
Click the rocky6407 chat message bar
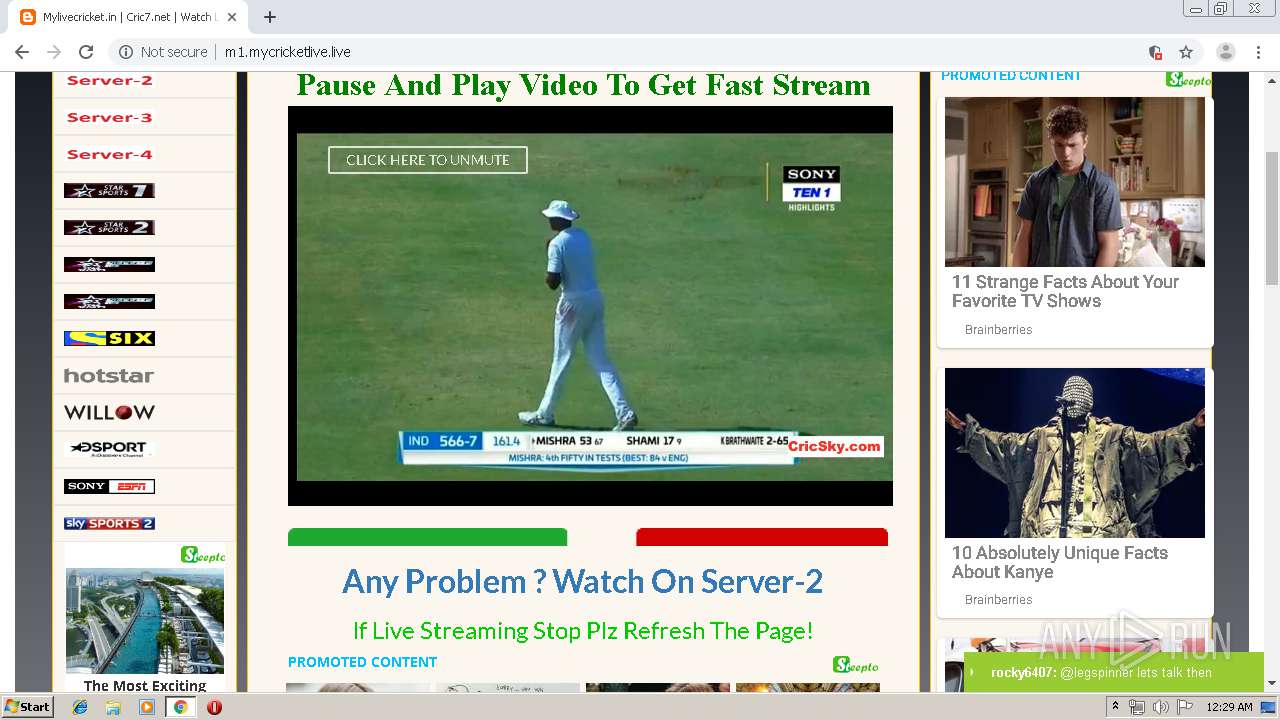1114,672
